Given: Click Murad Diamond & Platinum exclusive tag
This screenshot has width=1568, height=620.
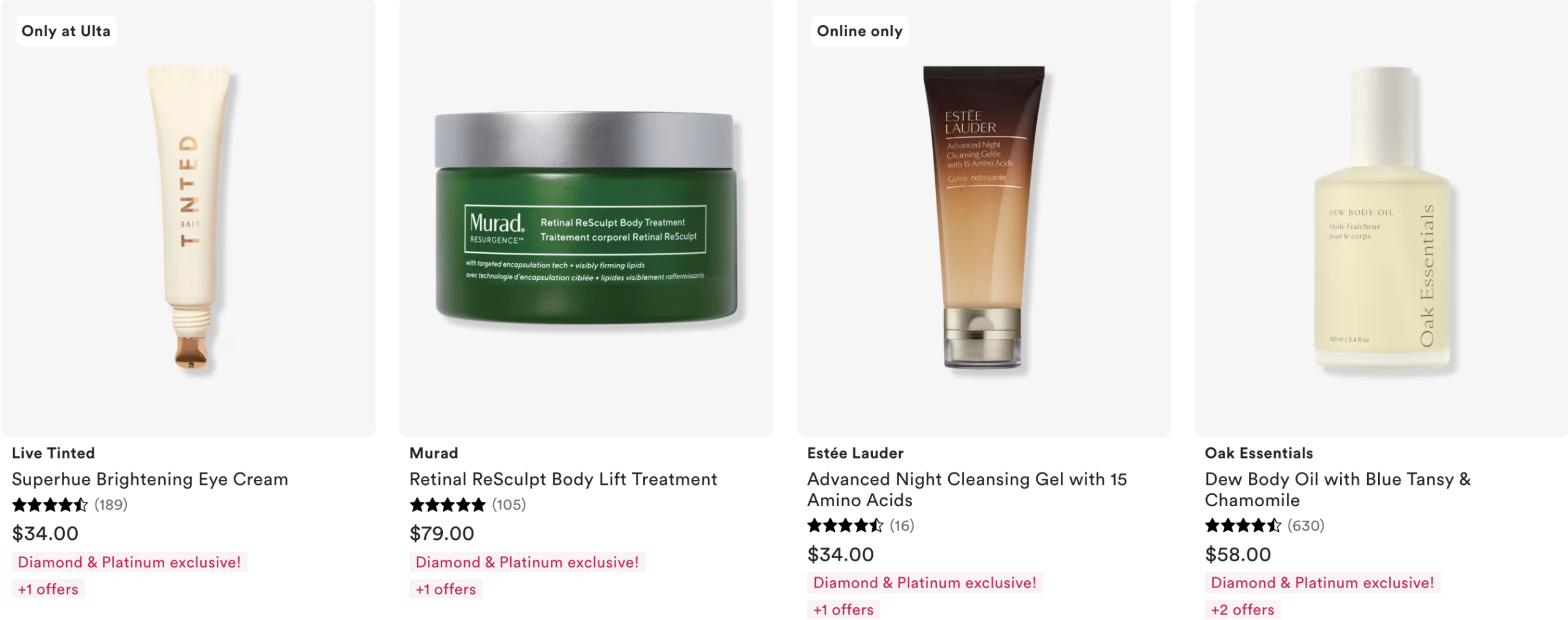Looking at the screenshot, I should click(527, 562).
